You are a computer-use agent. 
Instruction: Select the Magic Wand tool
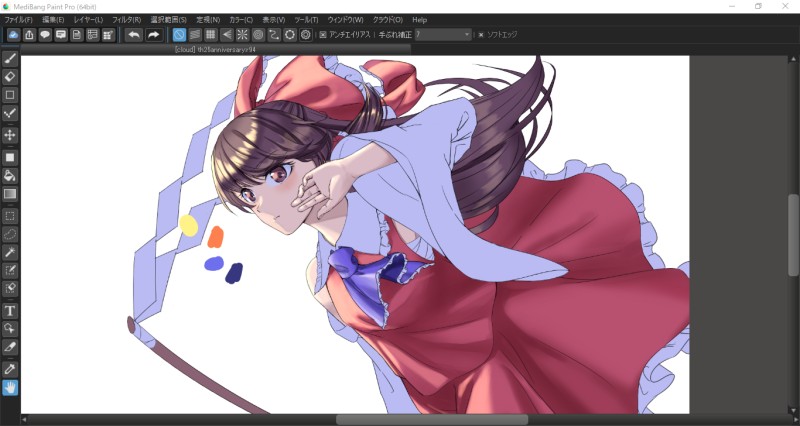coord(10,252)
